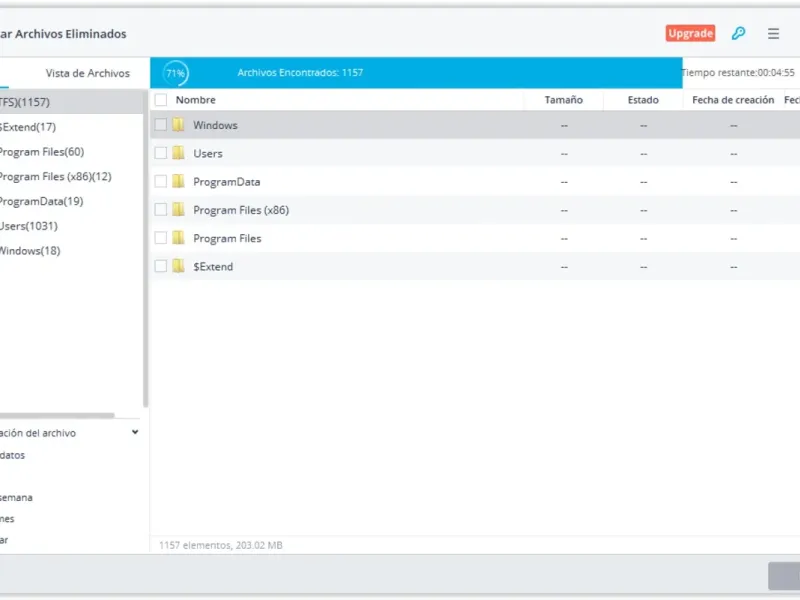This screenshot has width=800, height=600.
Task: Tick the checkbox for the Program Files row
Action: 161,238
